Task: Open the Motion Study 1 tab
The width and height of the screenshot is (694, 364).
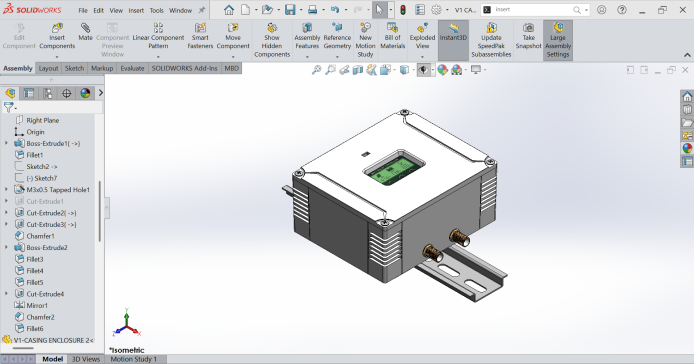Action: [x=134, y=359]
